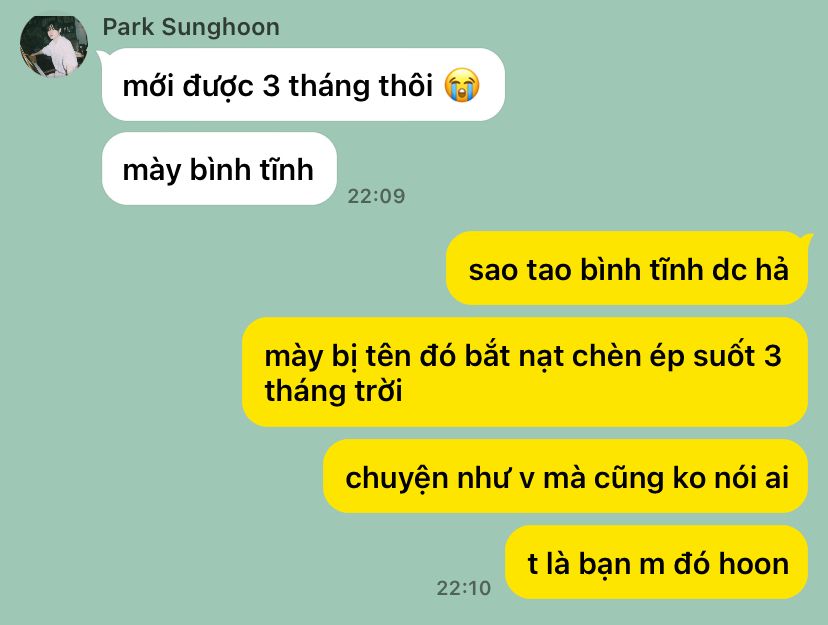Select the 'mày bình tĩnh' message bubble
828x625 pixels.
pos(219,169)
